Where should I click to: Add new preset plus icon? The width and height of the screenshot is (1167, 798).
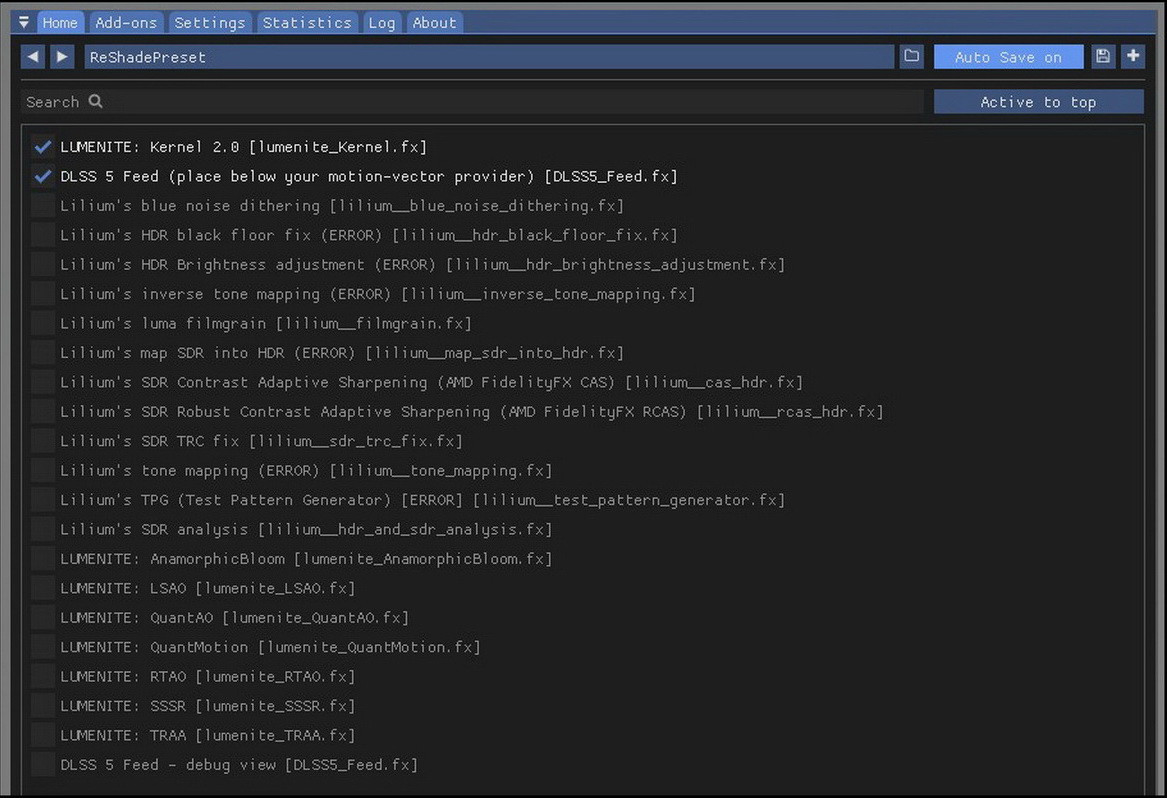(1133, 57)
